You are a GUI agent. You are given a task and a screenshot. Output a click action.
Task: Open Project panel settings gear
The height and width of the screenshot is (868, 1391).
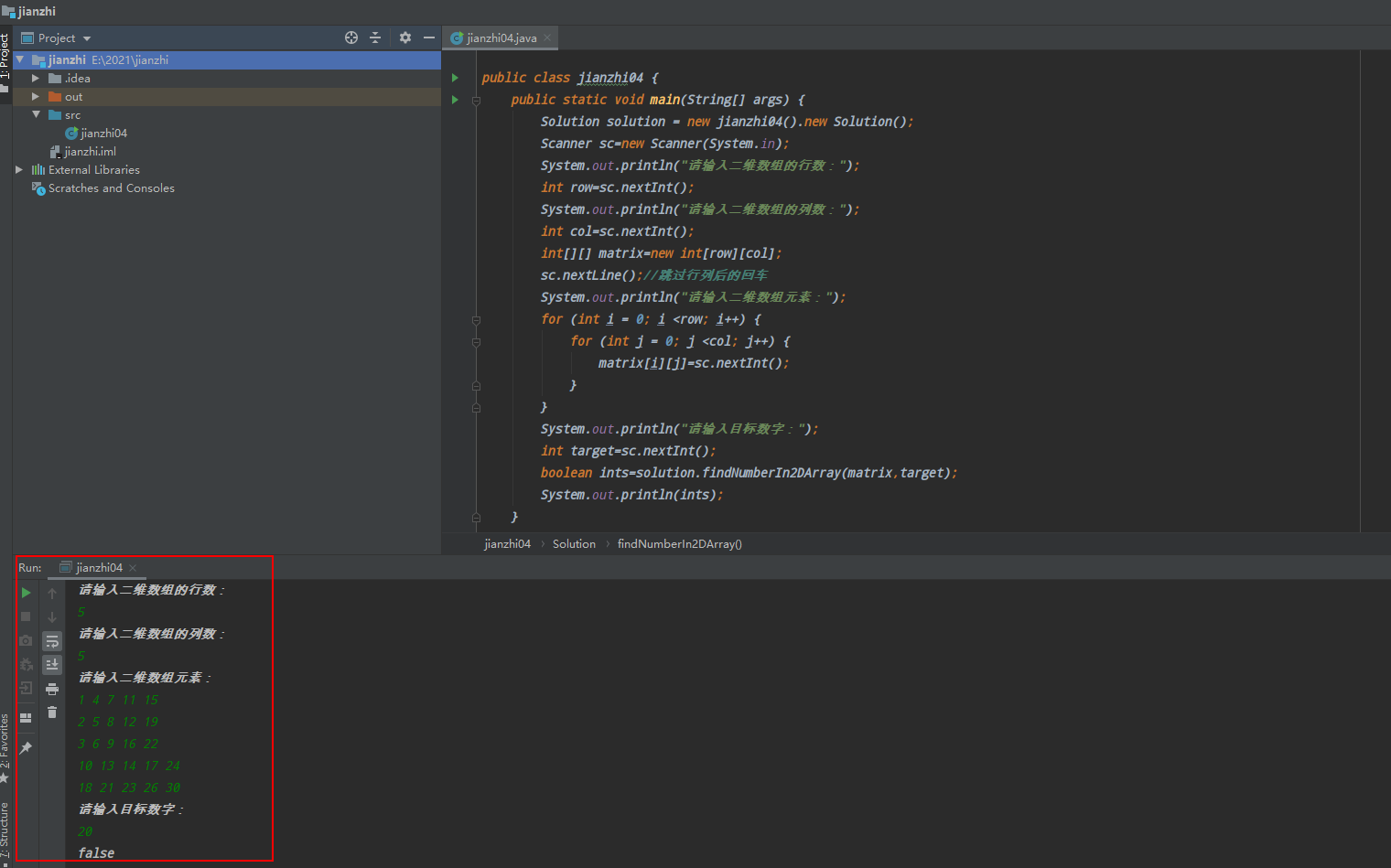405,38
